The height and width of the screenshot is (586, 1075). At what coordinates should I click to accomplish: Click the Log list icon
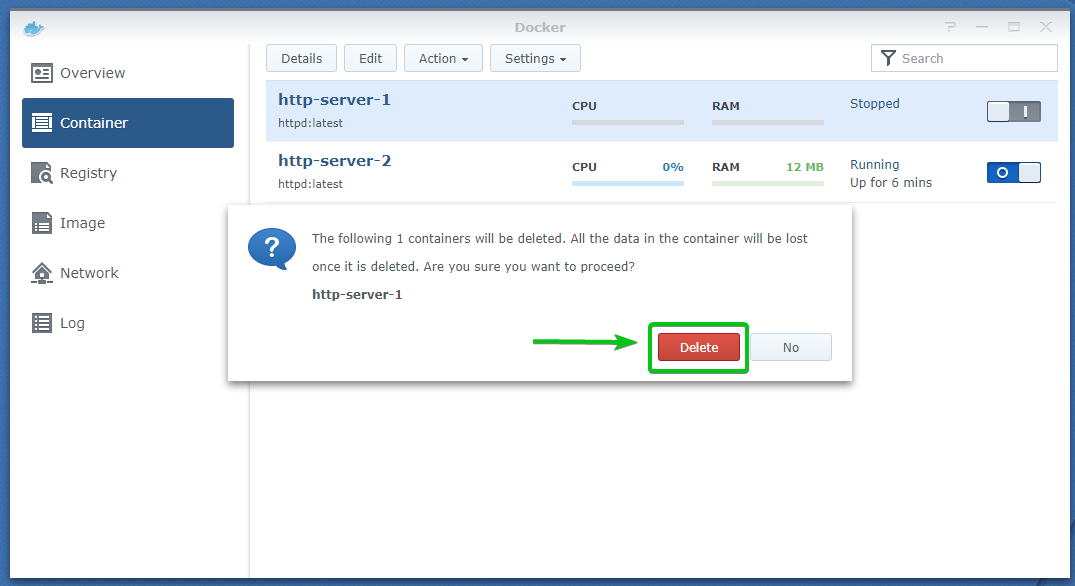(42, 323)
